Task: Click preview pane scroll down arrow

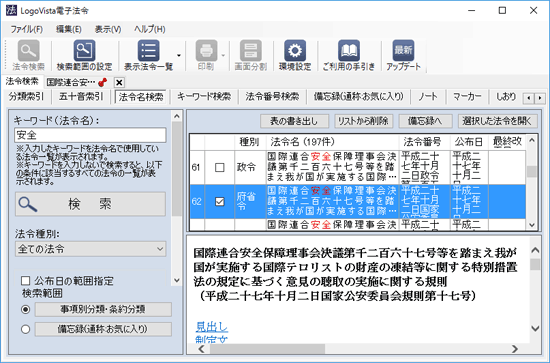Action: tap(535, 329)
